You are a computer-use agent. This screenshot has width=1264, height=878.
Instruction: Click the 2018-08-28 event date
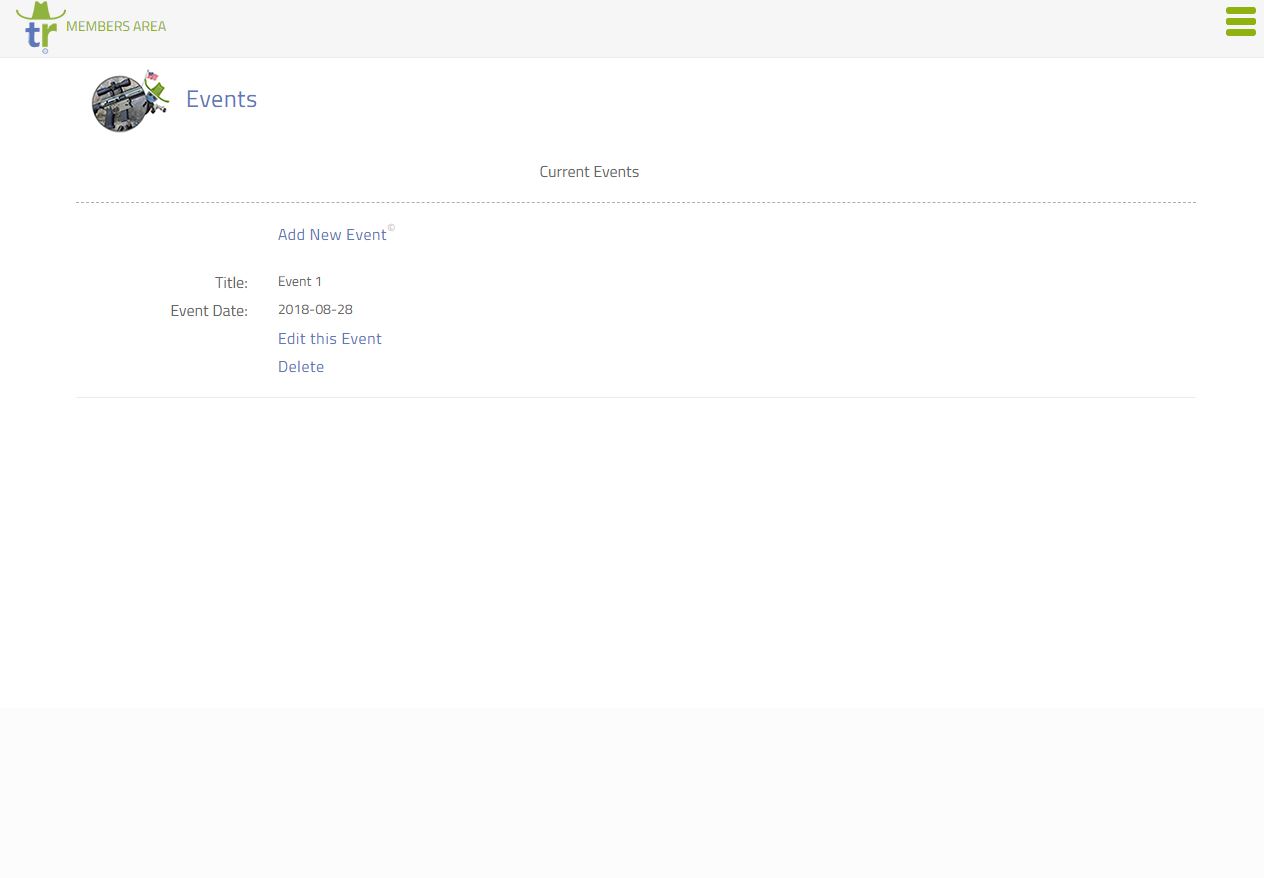tap(315, 309)
